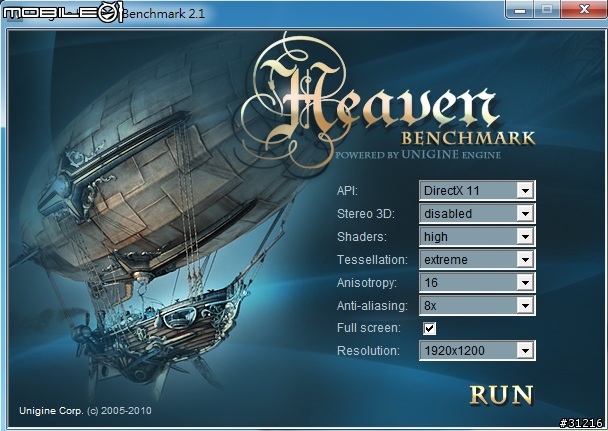Click the 'Stereo 3D:' label
The height and width of the screenshot is (431, 608).
click(x=366, y=214)
